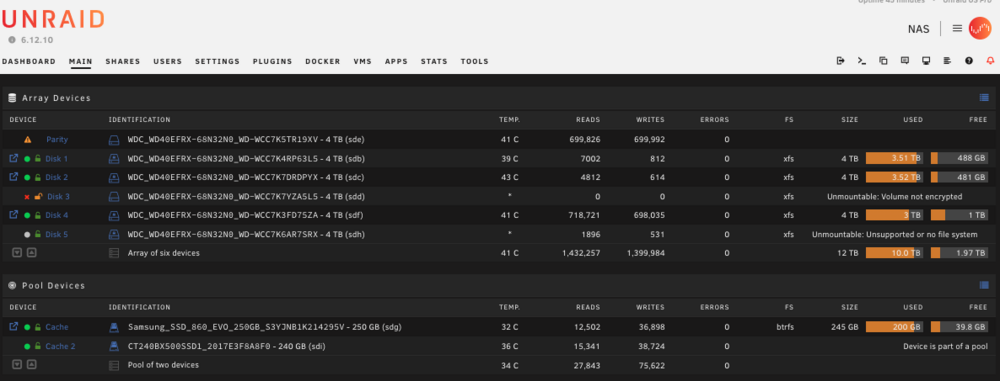Open the Disk 4 device link
The height and width of the screenshot is (381, 1000).
56,215
